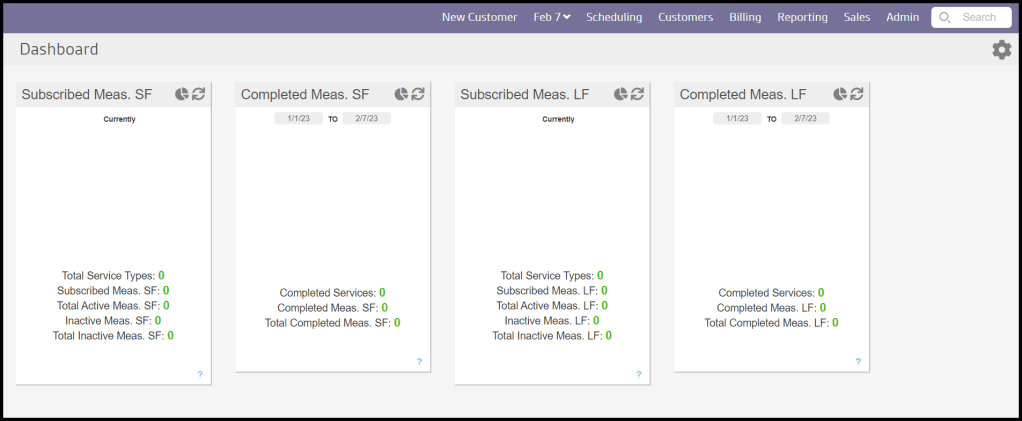This screenshot has height=421, width=1022.
Task: Click the Search input field
Action: [978, 17]
